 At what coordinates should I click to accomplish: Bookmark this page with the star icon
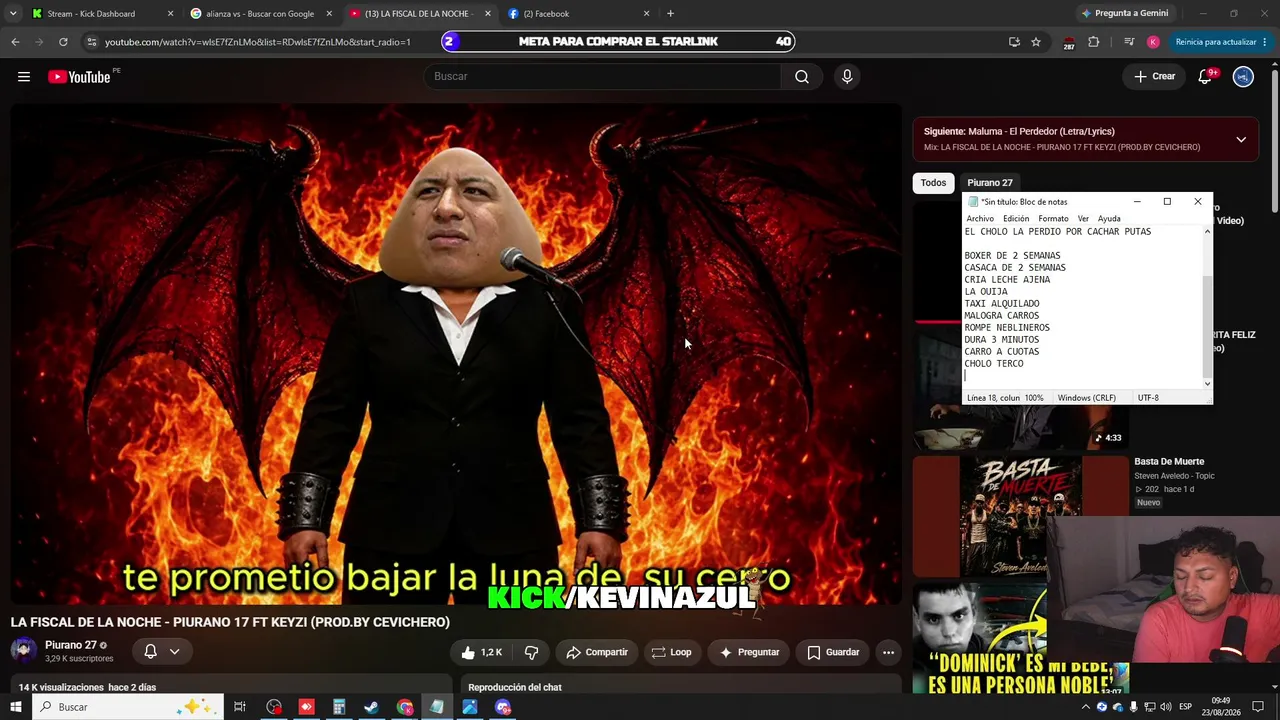1036,42
